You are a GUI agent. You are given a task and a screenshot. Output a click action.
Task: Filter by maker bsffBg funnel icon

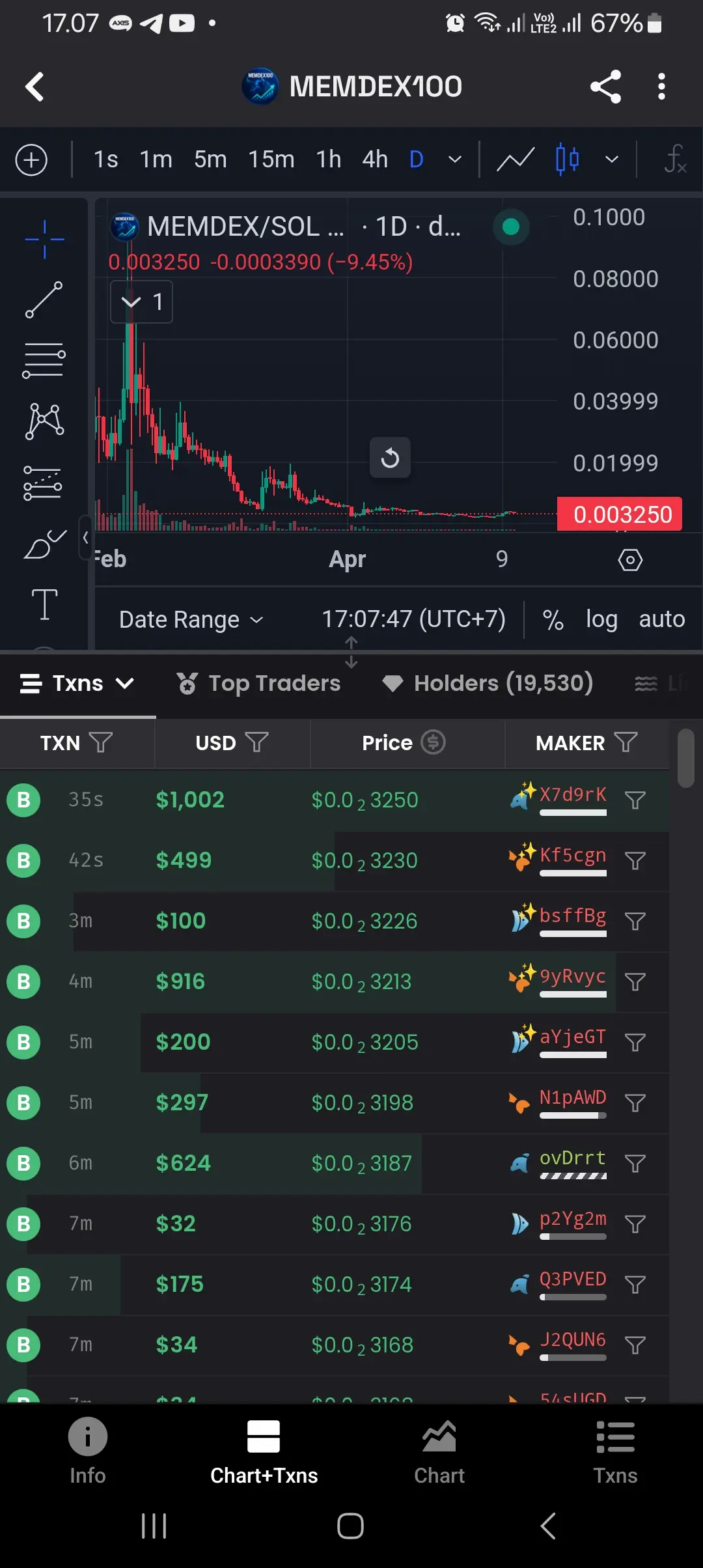(x=635, y=921)
